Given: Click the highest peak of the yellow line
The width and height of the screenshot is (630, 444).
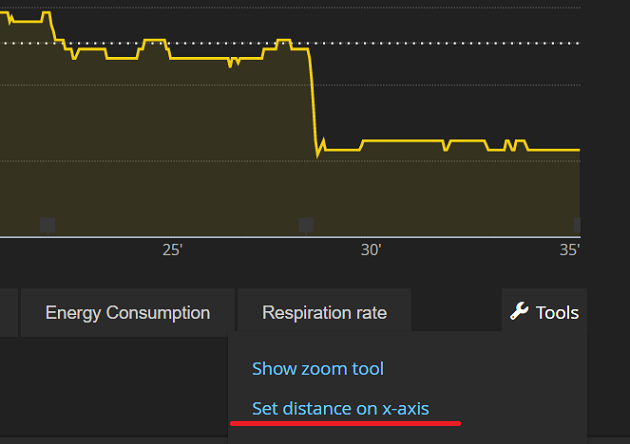Looking at the screenshot, I should 47,13.
